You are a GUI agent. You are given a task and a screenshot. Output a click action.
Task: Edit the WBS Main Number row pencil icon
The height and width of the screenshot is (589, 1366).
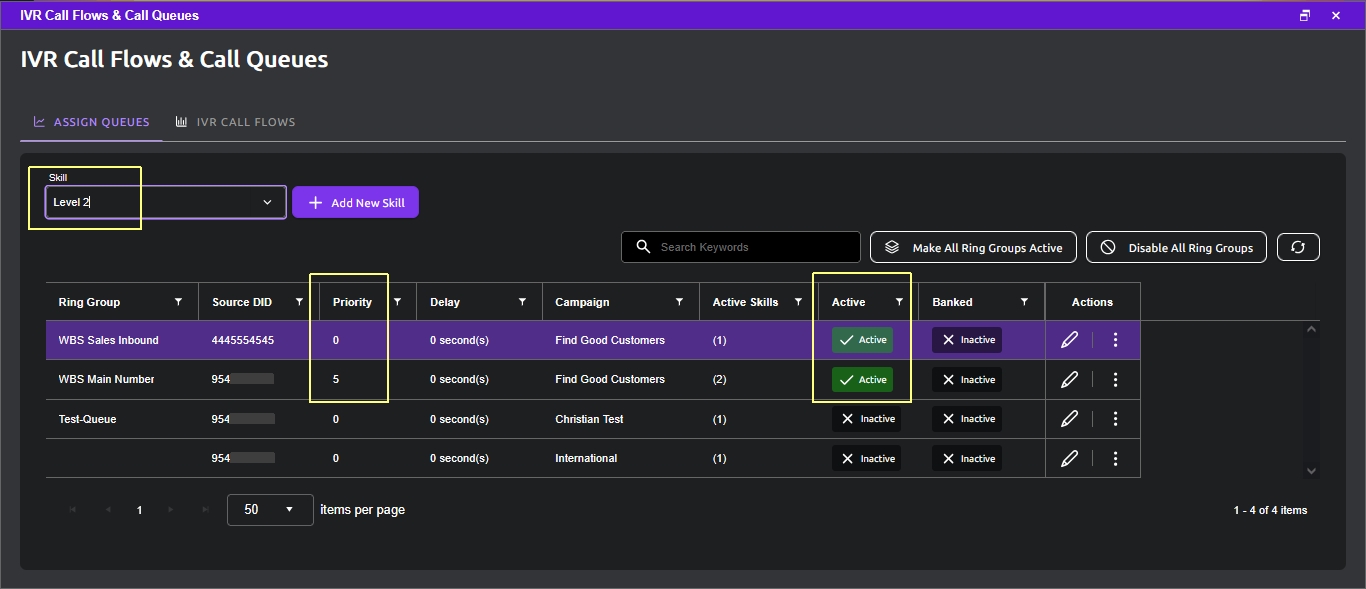(x=1069, y=379)
